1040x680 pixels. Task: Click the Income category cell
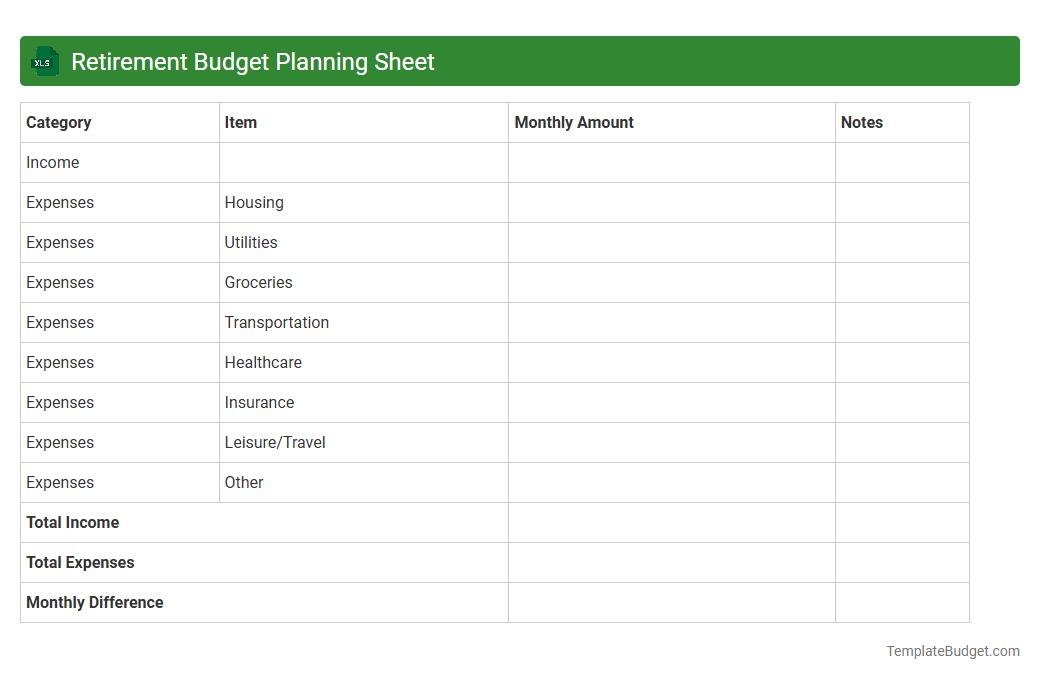[x=53, y=162]
